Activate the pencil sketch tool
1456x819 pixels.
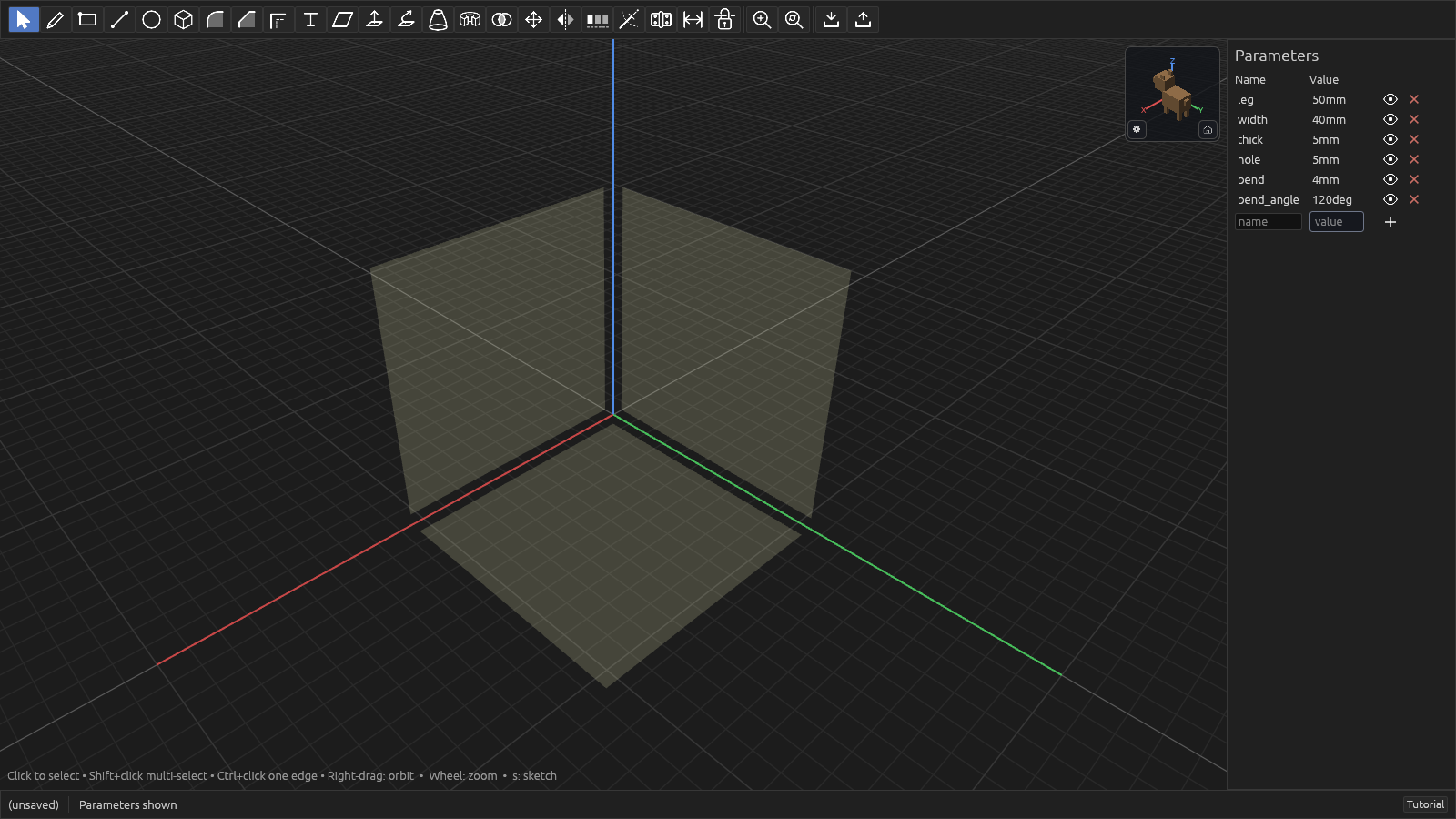[x=56, y=19]
